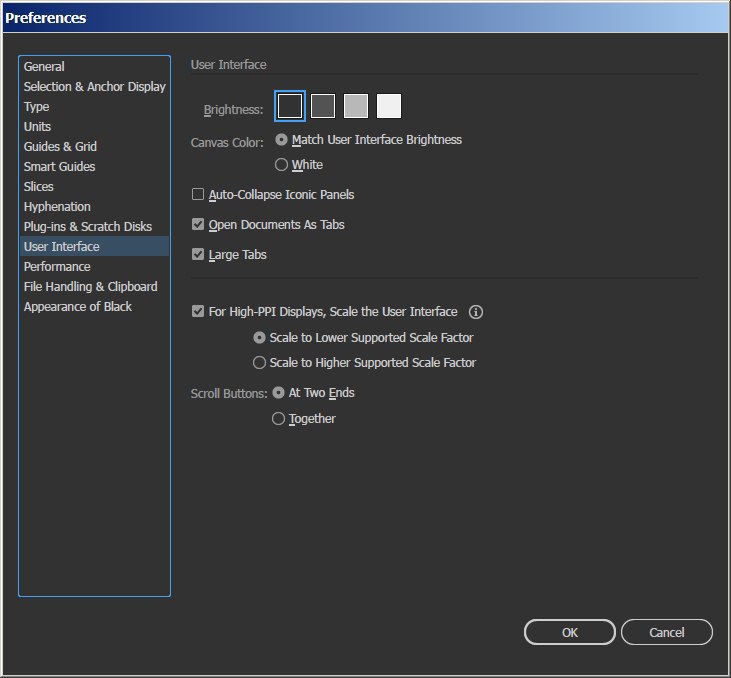Select the lightest brightness swatch

click(389, 106)
